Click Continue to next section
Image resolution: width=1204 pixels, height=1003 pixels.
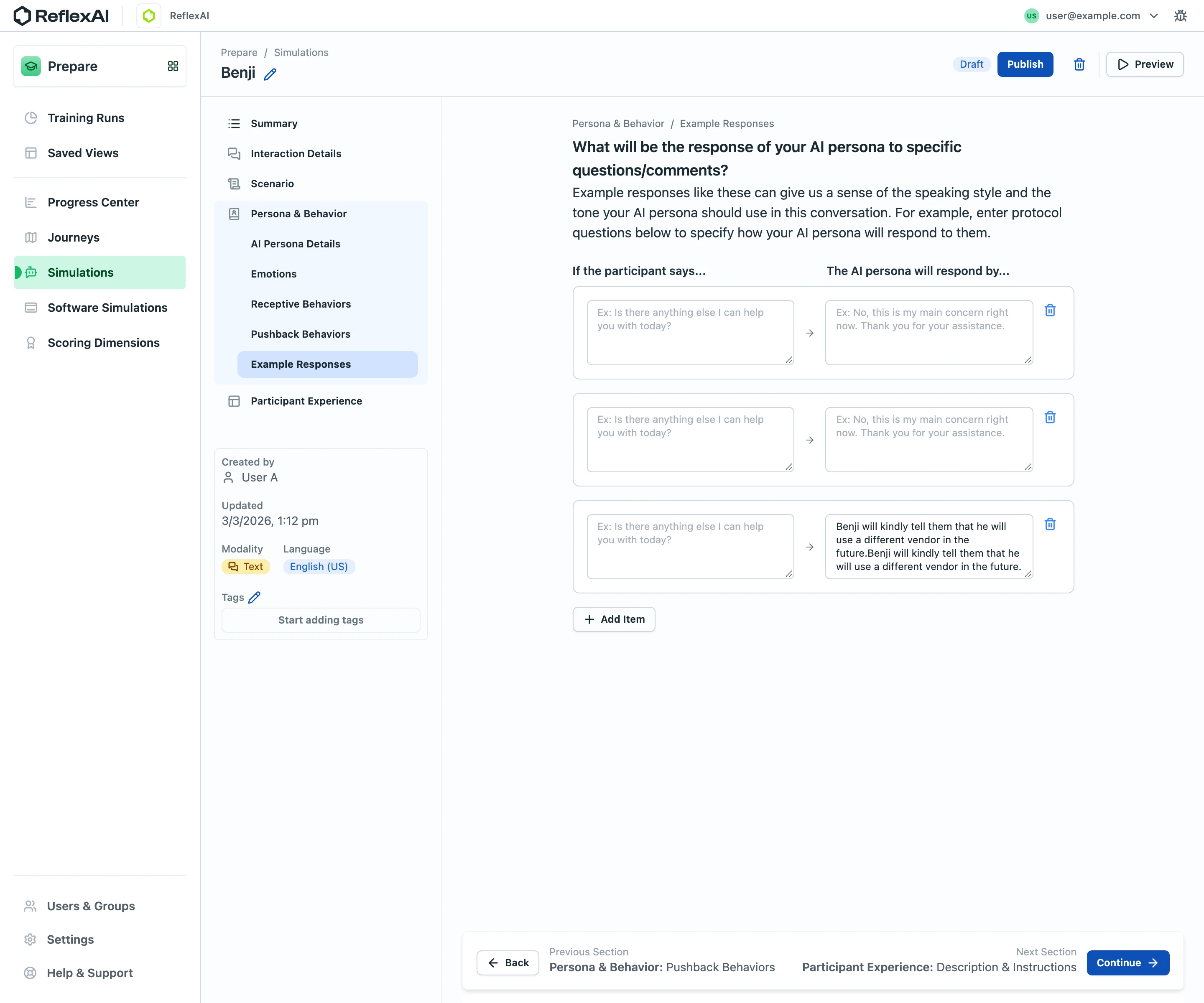tap(1127, 963)
